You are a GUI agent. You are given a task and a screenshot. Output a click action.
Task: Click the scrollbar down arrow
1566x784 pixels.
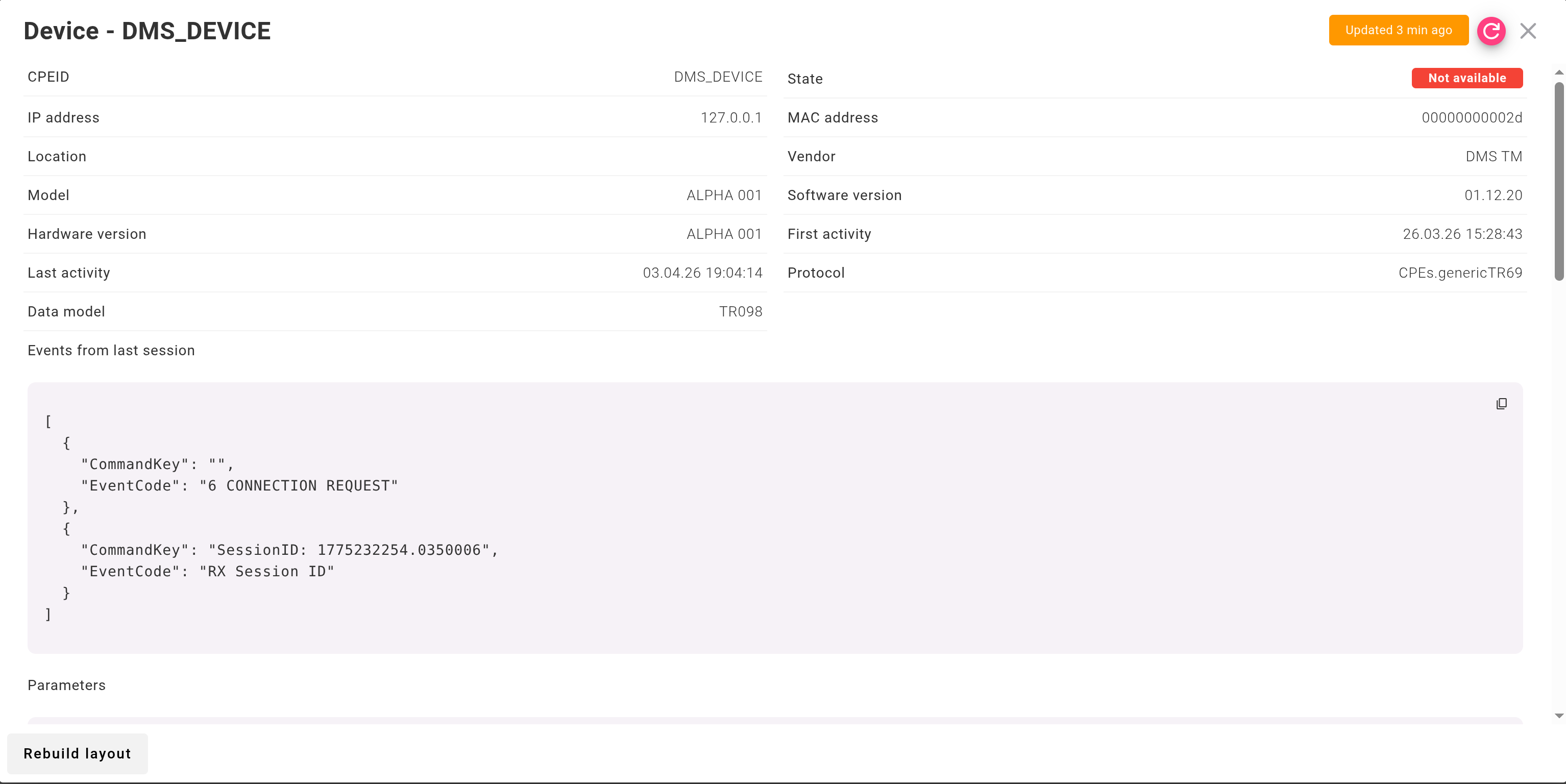pyautogui.click(x=1559, y=715)
